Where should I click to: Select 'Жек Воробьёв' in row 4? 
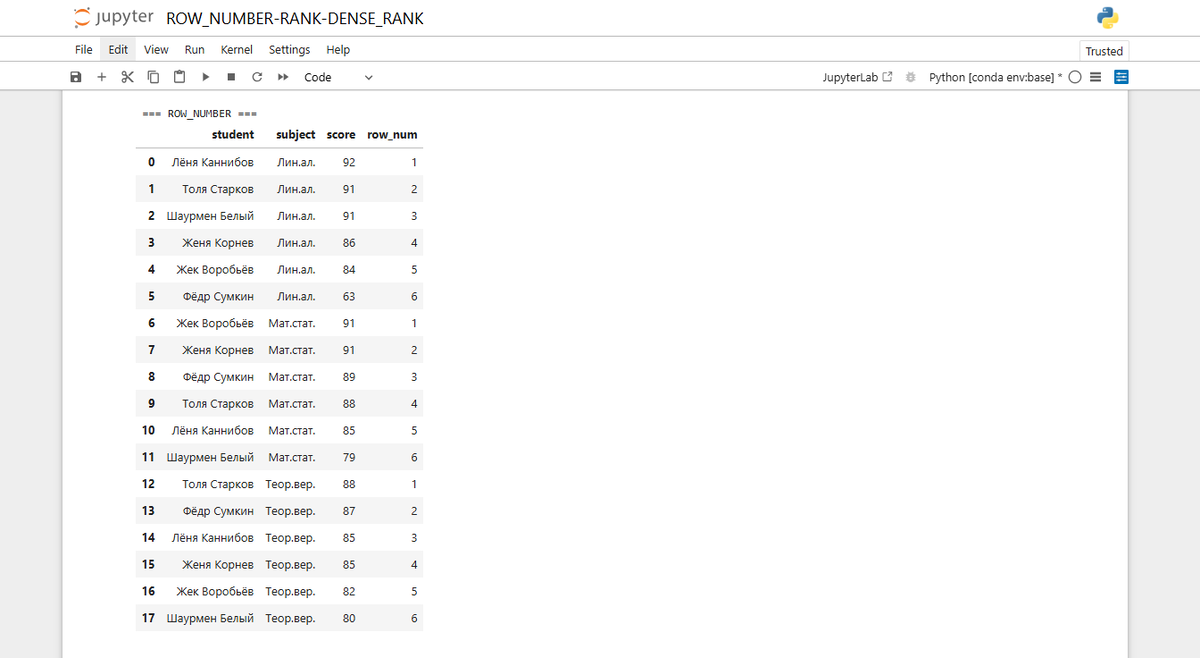215,270
